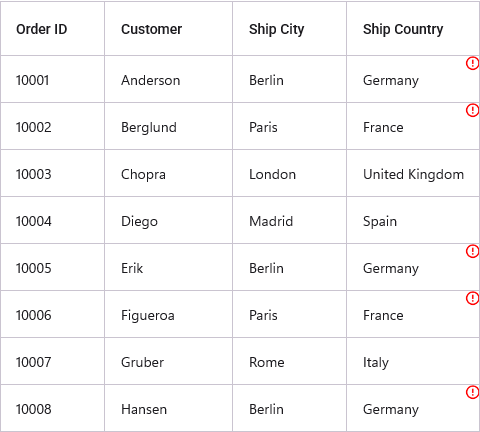The height and width of the screenshot is (432, 480).
Task: Select the Chopra customer cell
Action: coord(168,173)
